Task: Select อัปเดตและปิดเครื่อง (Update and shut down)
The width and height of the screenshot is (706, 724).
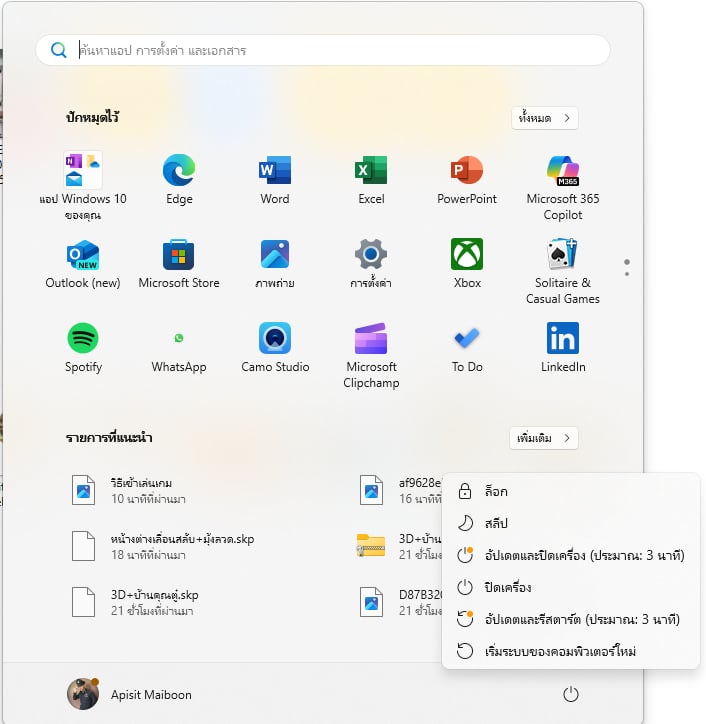Action: pyautogui.click(x=571, y=555)
